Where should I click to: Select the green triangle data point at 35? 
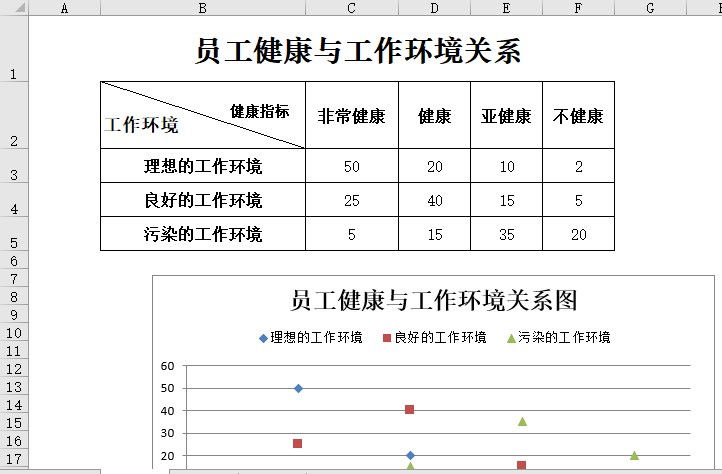point(522,421)
